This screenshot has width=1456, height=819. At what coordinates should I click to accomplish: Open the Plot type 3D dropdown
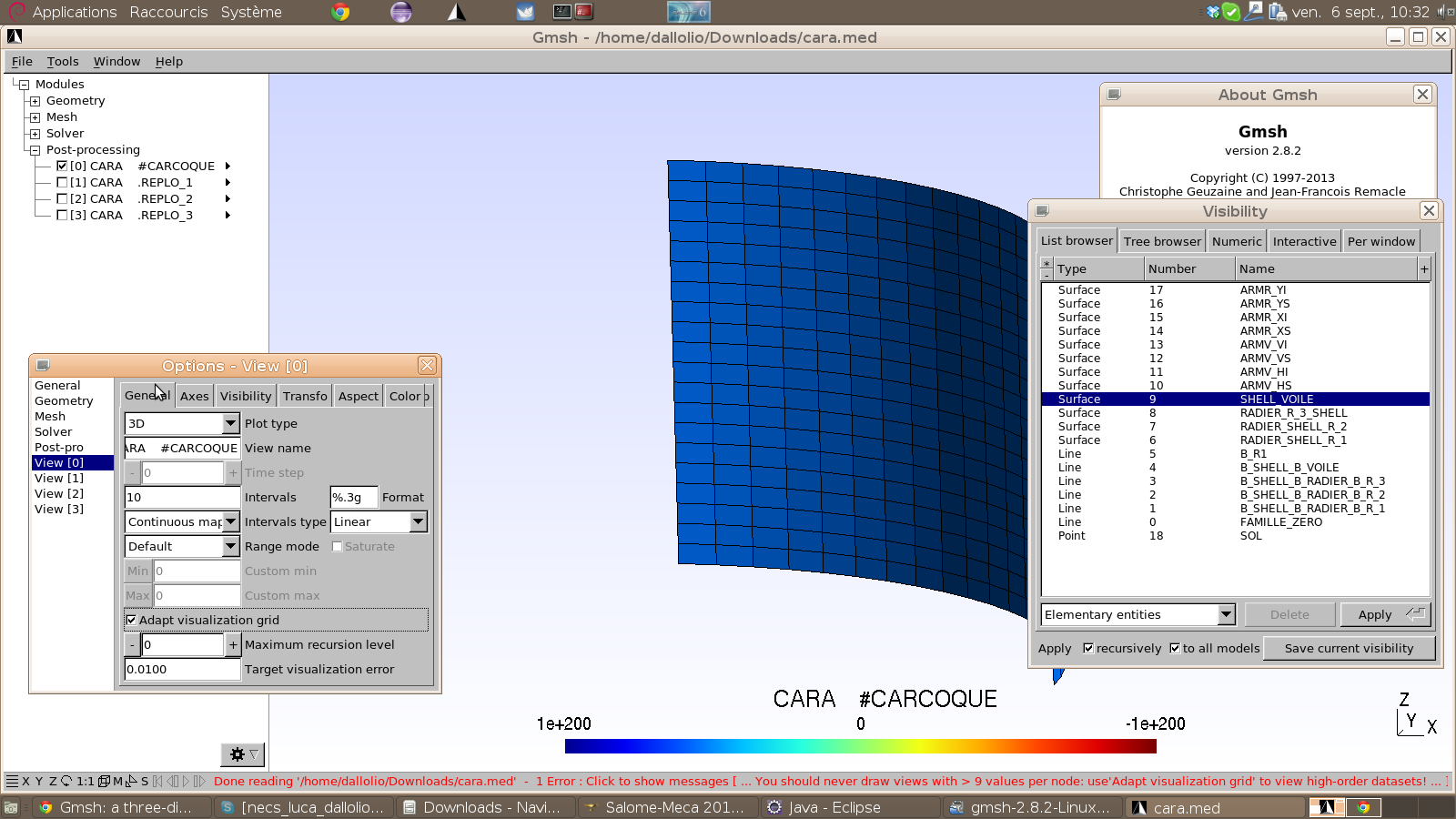182,423
